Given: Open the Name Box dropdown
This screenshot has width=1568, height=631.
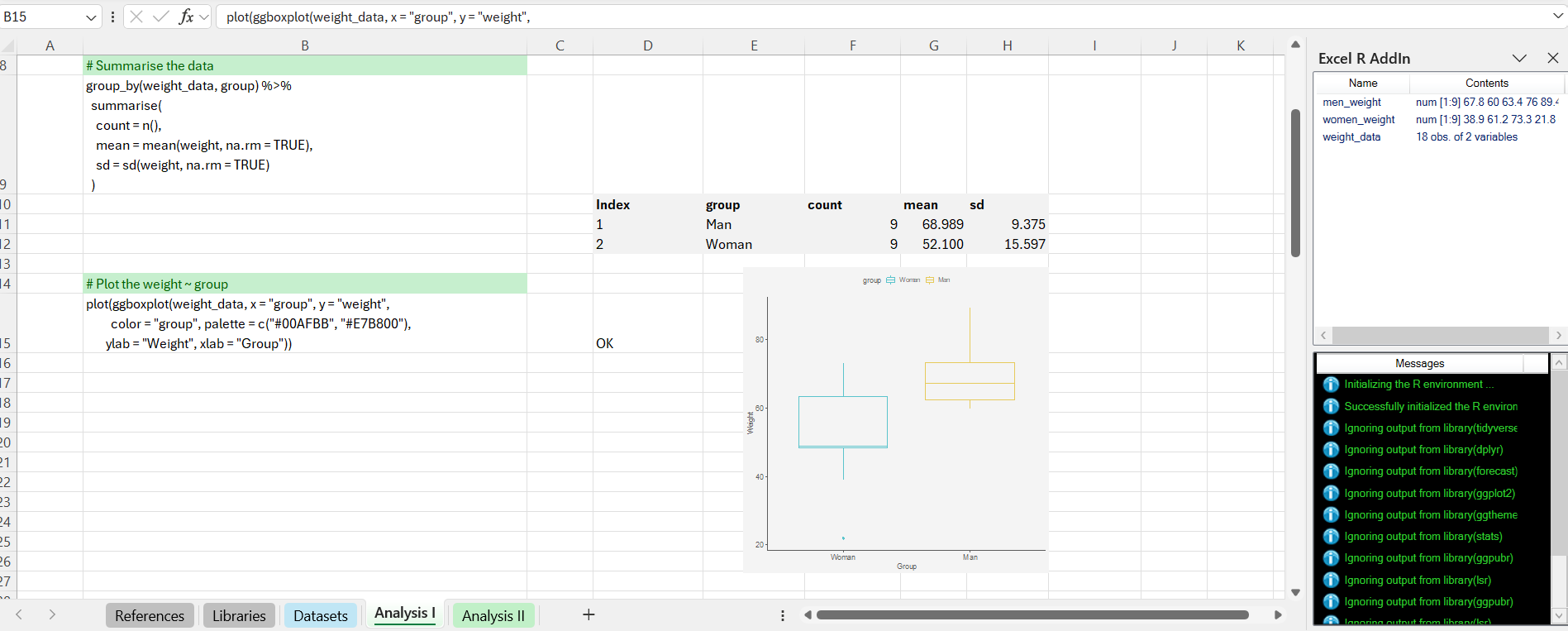Looking at the screenshot, I should (91, 17).
